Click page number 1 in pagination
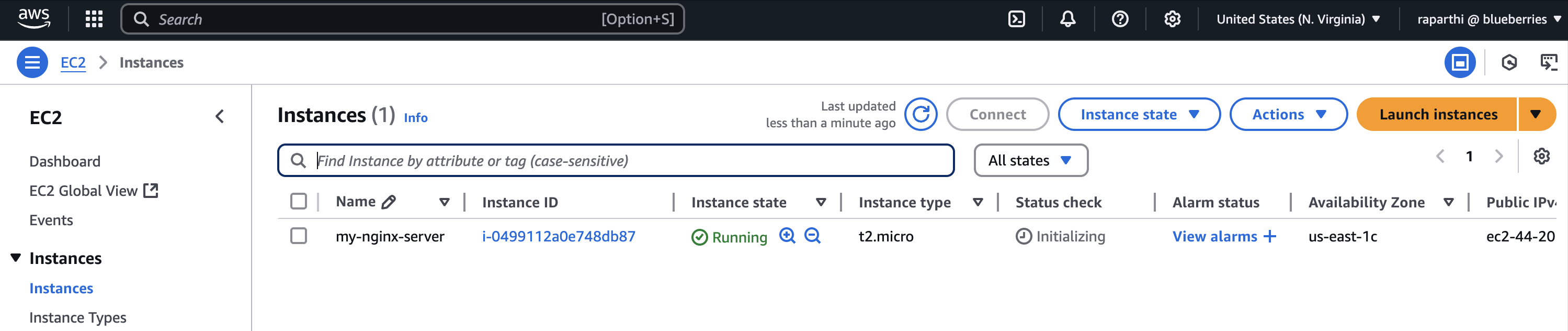Viewport: 1568px width, 331px height. (x=1469, y=157)
